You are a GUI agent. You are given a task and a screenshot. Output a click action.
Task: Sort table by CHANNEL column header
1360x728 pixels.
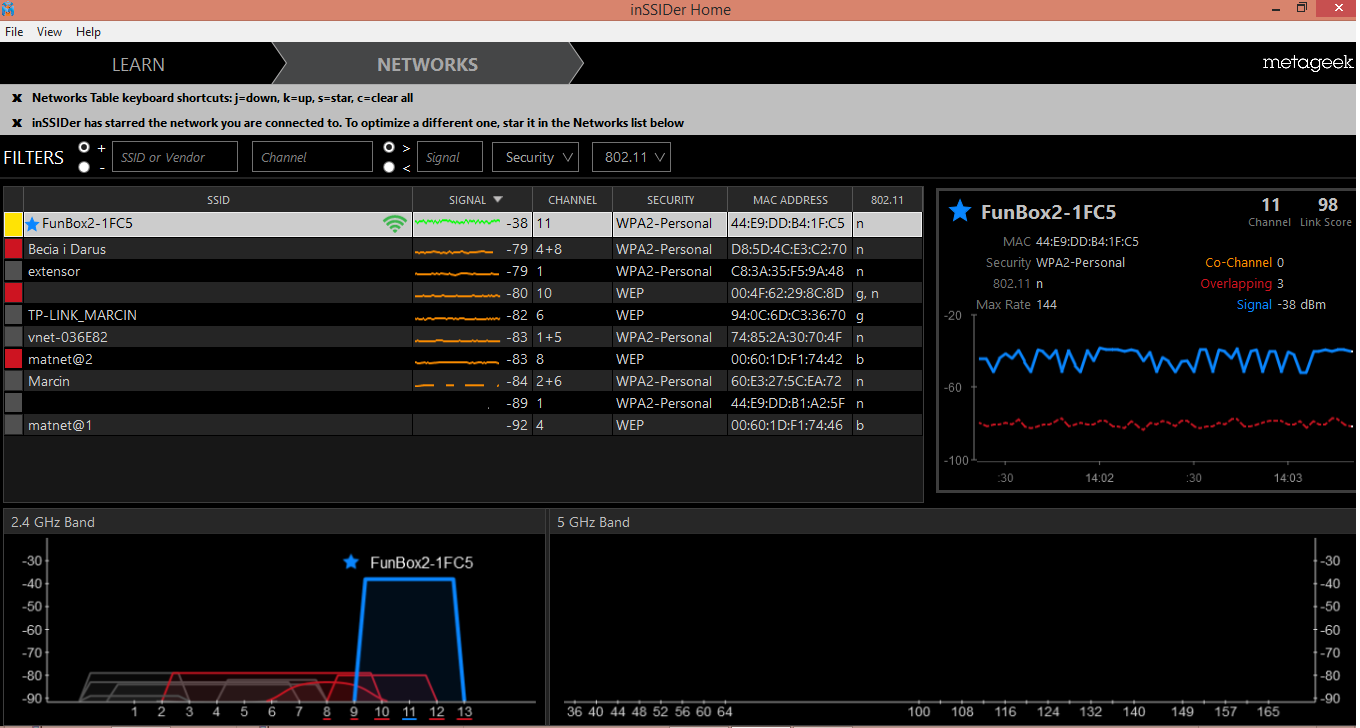click(573, 200)
